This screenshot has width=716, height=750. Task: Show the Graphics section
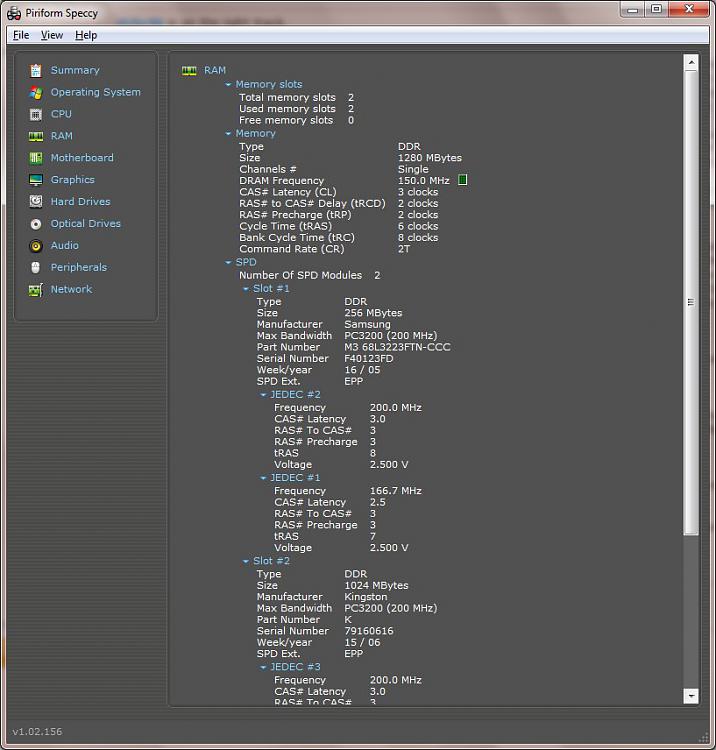(x=73, y=180)
